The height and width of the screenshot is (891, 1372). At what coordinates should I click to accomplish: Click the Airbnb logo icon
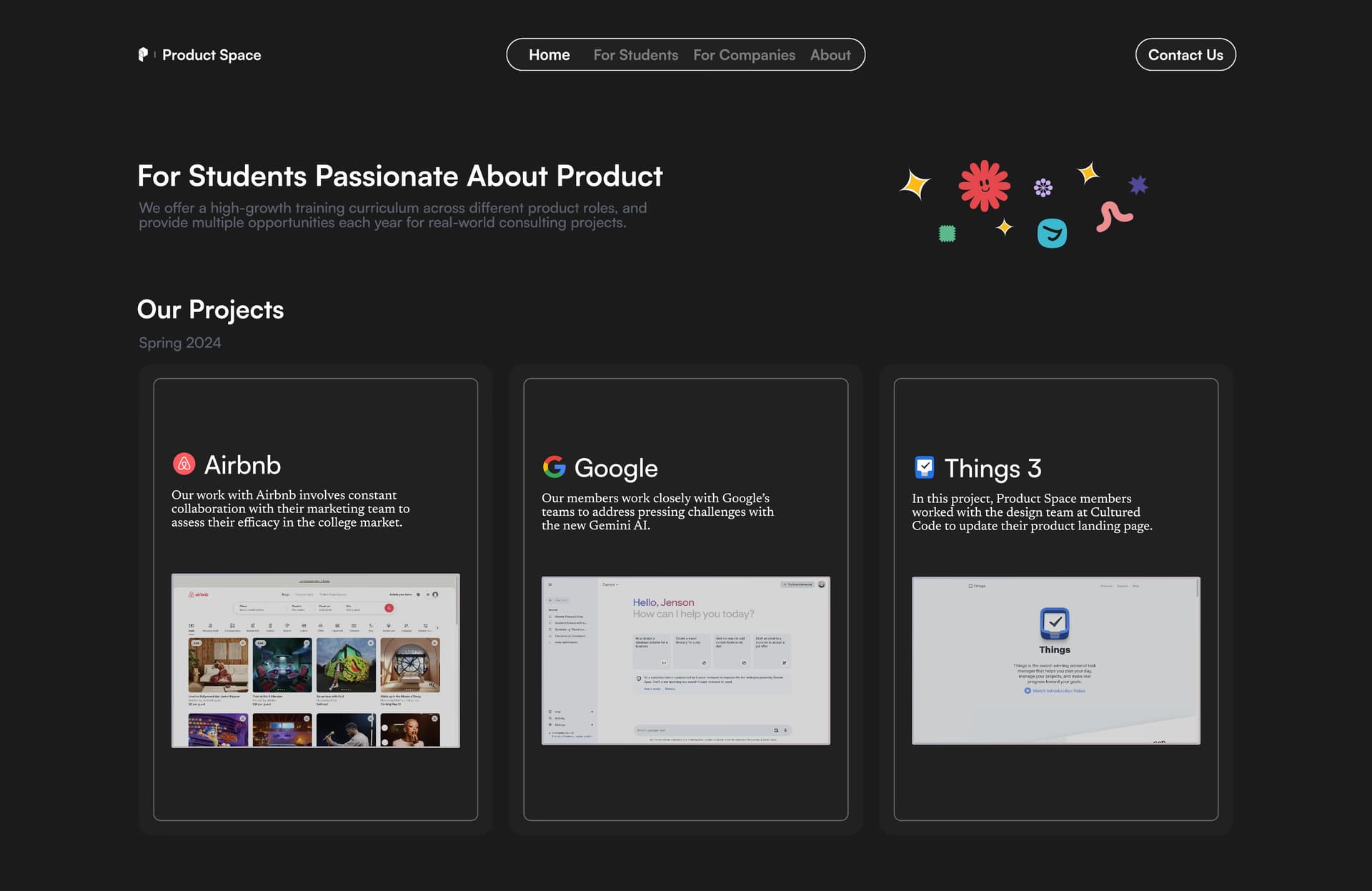[x=184, y=464]
